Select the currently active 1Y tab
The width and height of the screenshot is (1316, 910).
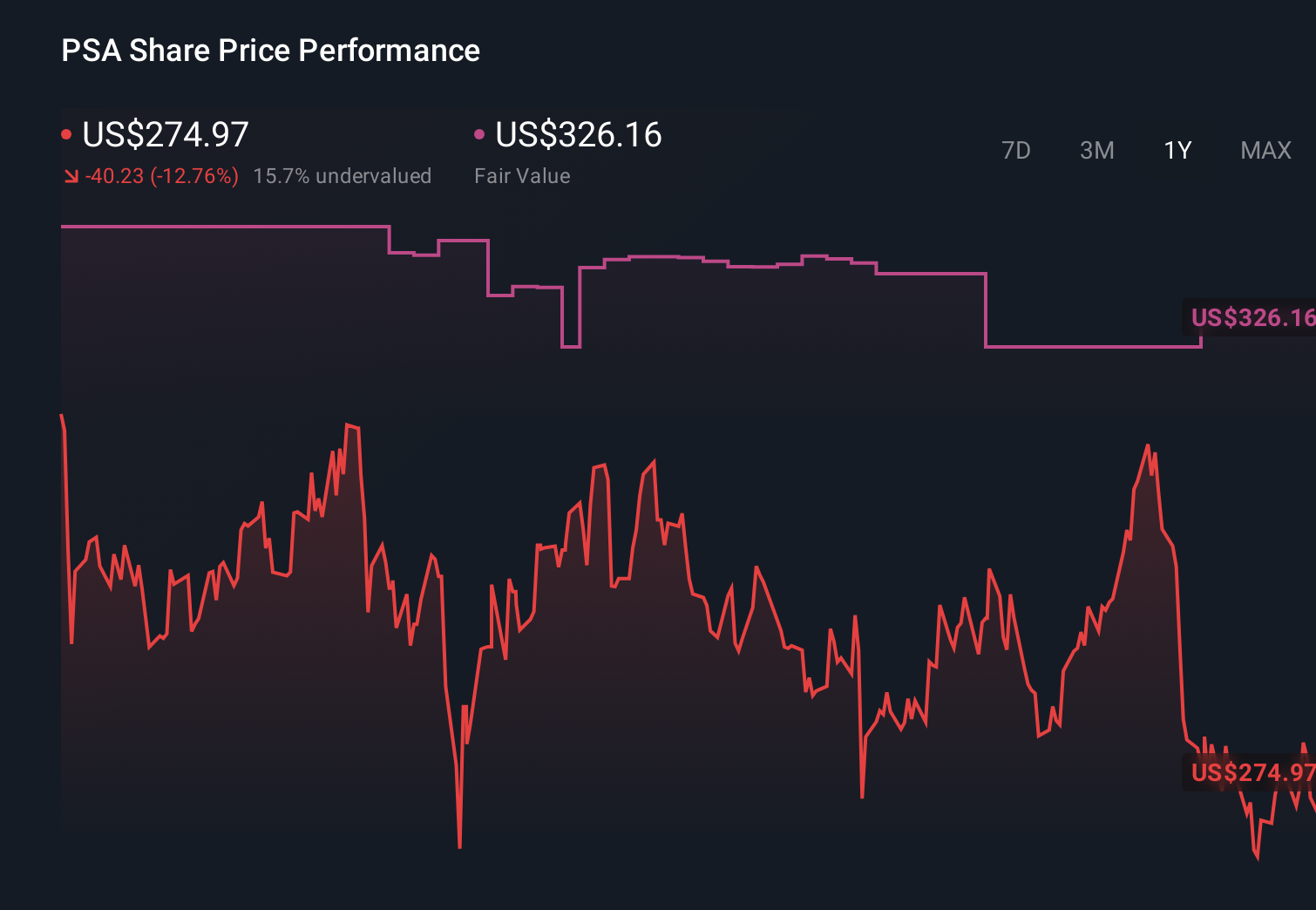click(x=1177, y=150)
